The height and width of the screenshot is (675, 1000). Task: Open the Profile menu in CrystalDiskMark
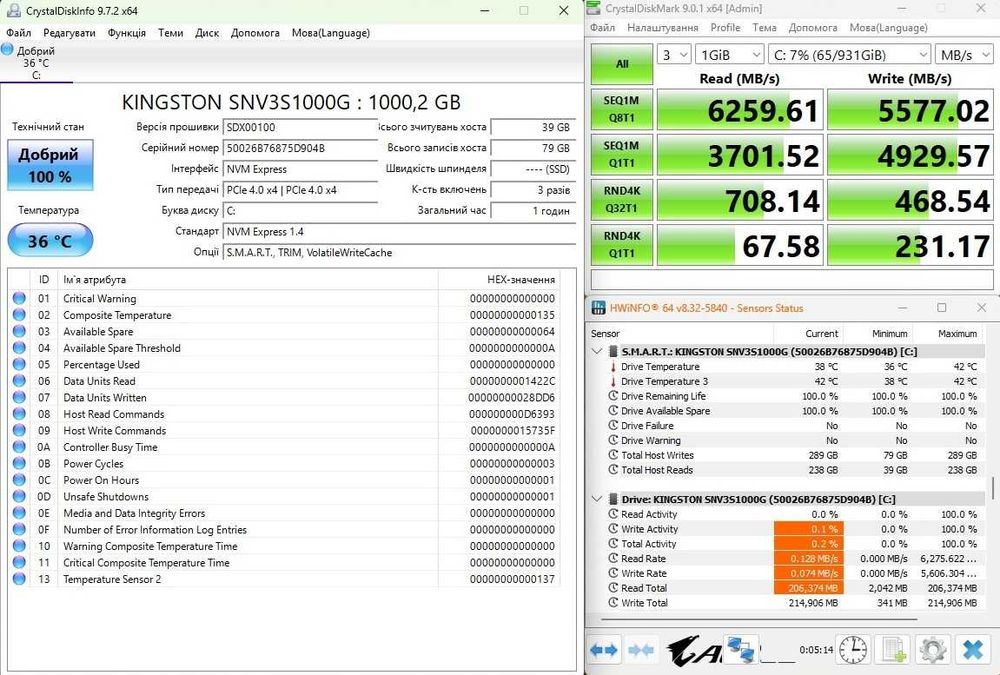[725, 28]
